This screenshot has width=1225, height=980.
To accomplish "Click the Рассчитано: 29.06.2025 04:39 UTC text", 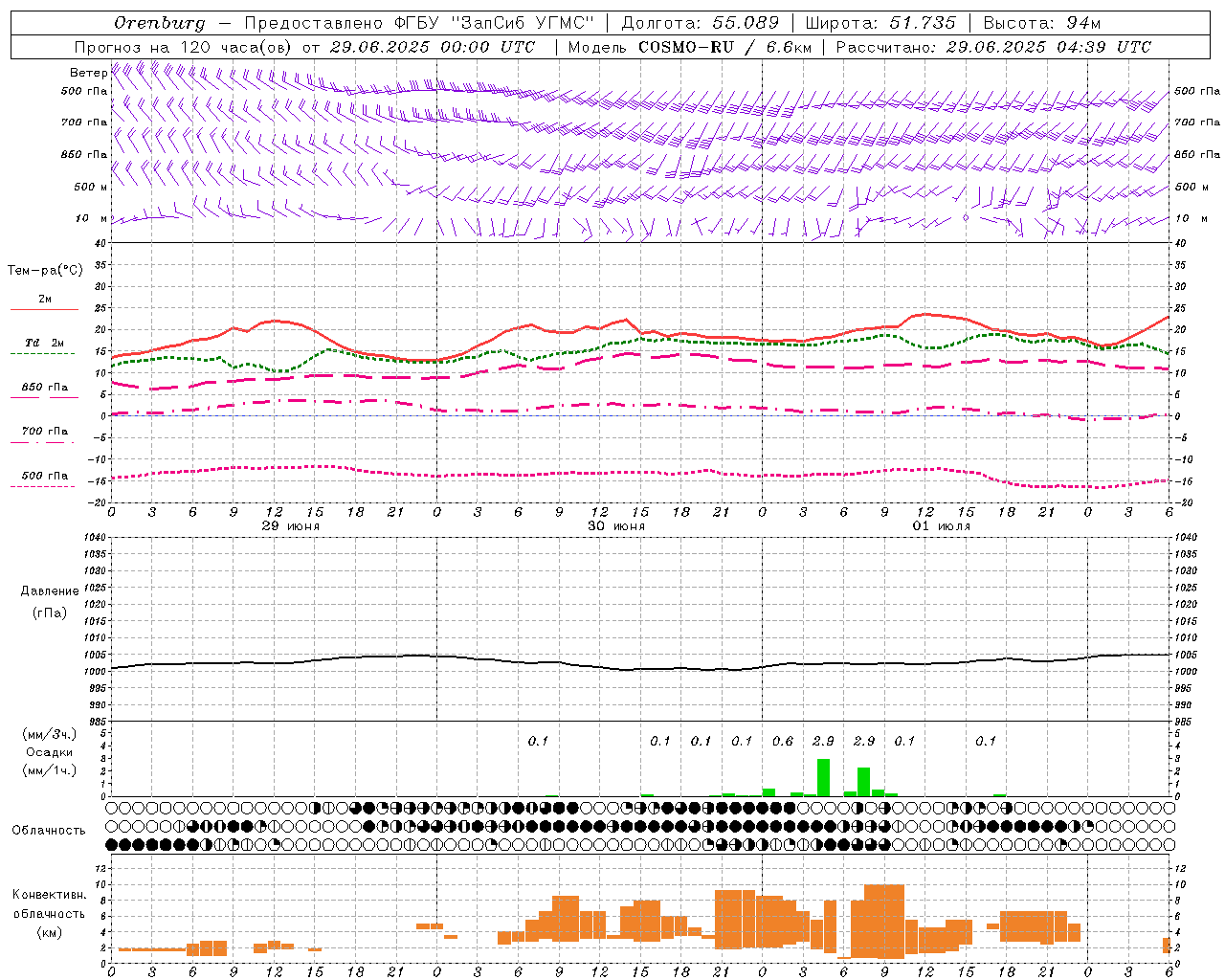I will click(993, 47).
